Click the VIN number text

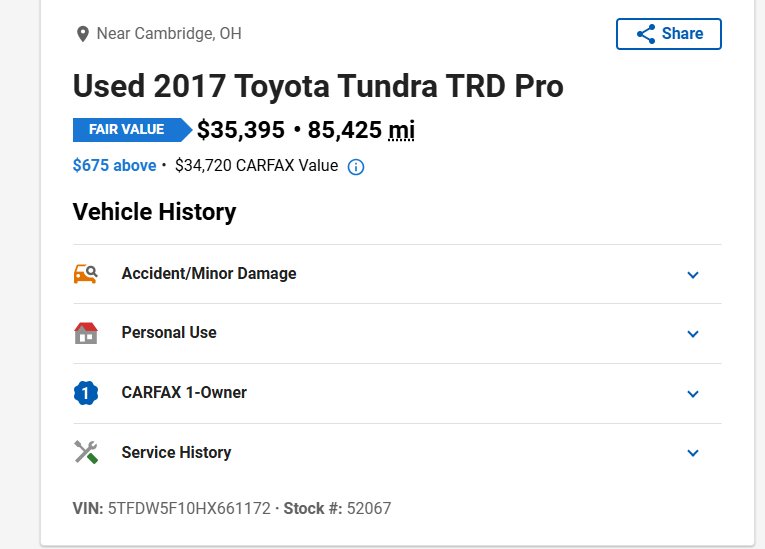point(189,508)
